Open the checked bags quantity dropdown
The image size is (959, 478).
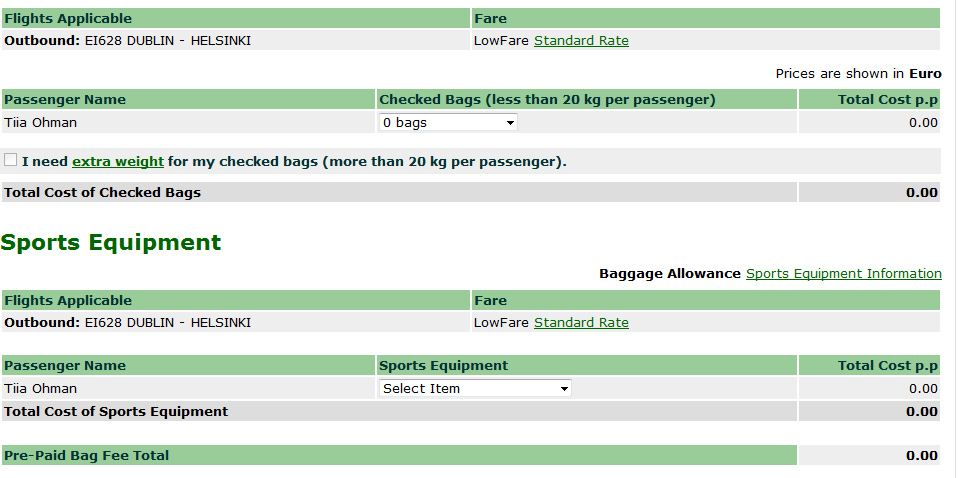[x=448, y=123]
